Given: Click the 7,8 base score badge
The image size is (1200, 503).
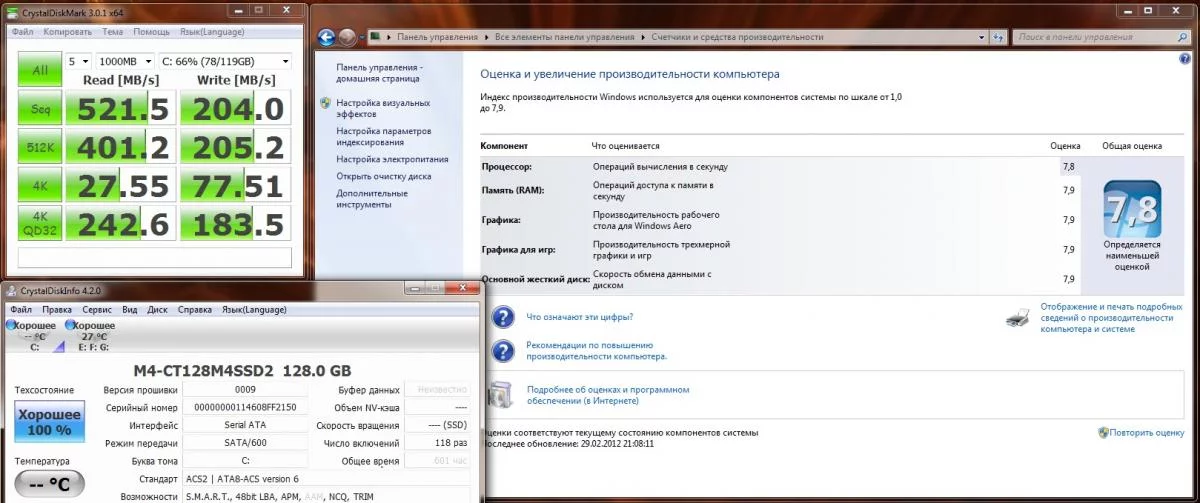Looking at the screenshot, I should [1132, 208].
